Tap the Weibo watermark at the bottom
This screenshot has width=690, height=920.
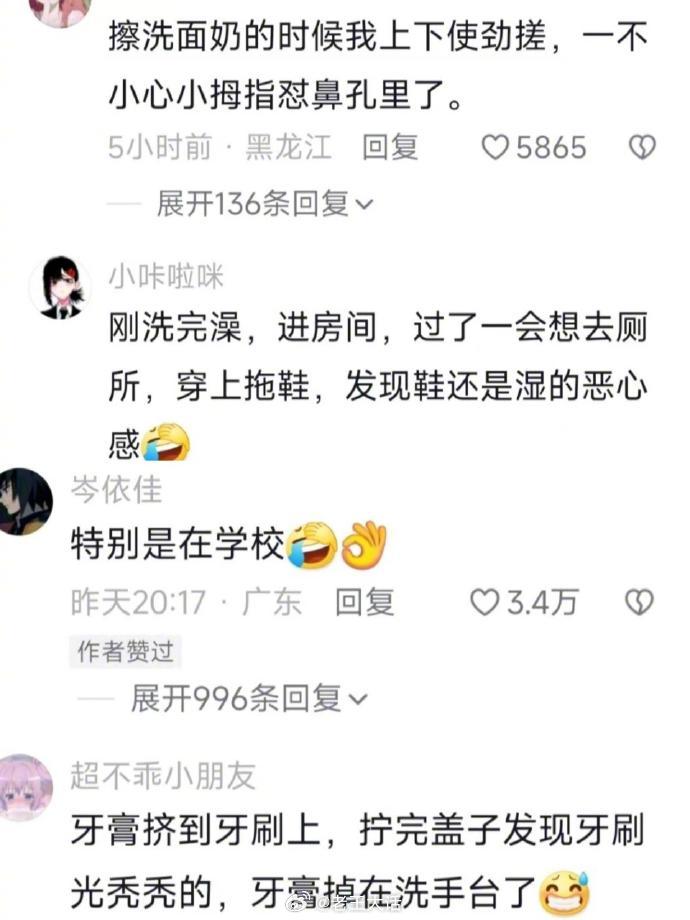(x=345, y=904)
